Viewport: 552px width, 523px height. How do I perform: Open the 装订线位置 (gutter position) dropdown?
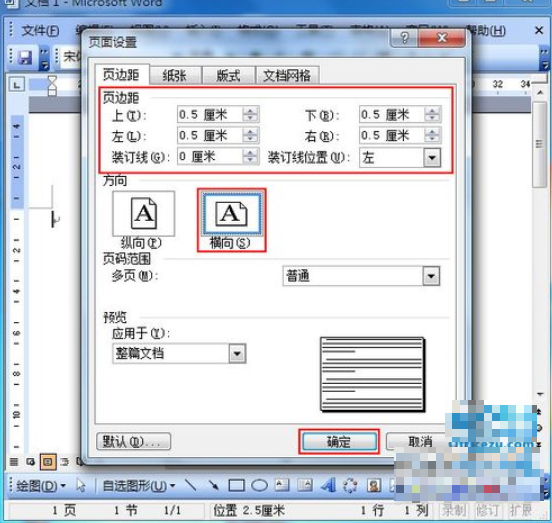[x=432, y=157]
